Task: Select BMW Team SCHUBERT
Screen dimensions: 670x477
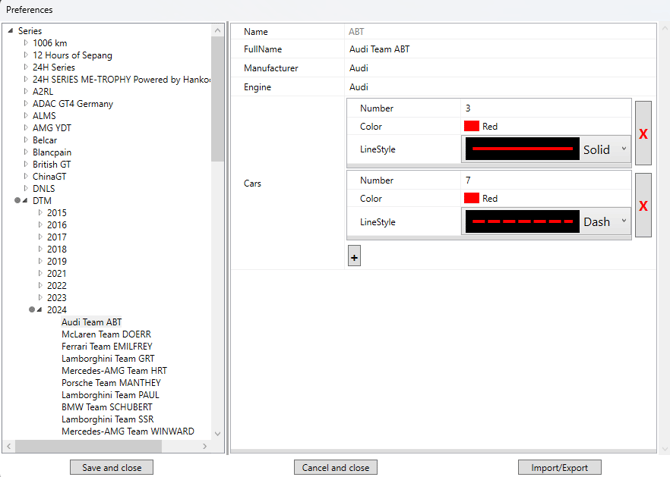Action: pos(107,407)
